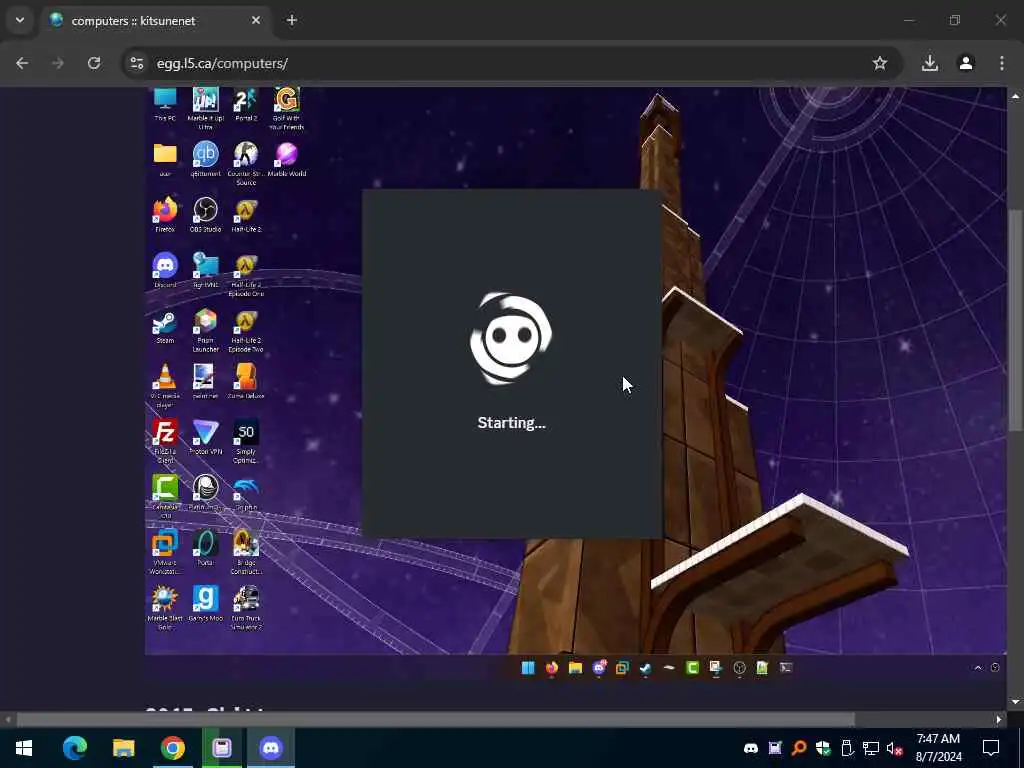Image resolution: width=1024 pixels, height=768 pixels.
Task: Click the This PC icon in the webpage image
Action: (x=165, y=105)
